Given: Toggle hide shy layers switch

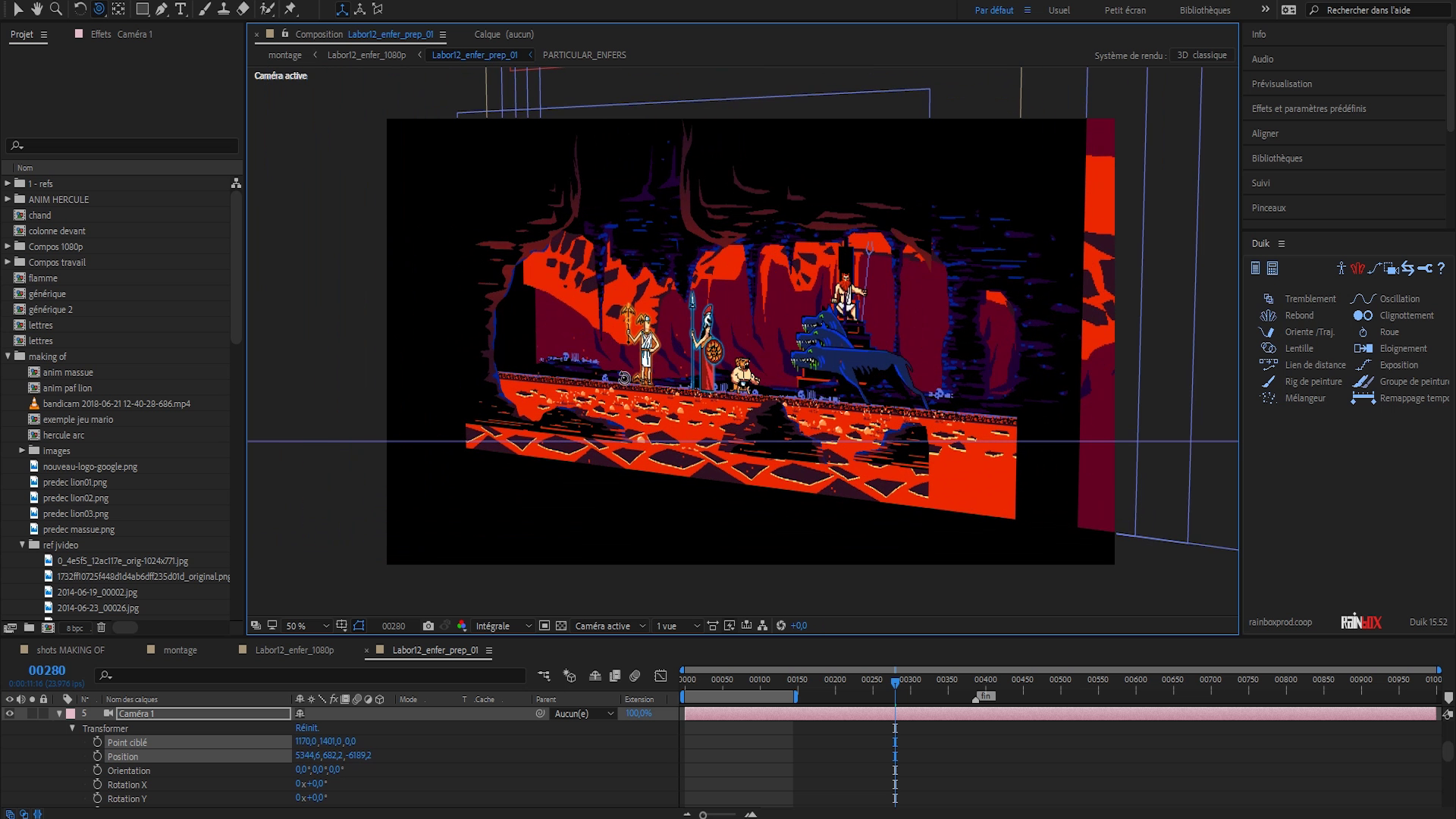Looking at the screenshot, I should point(595,676).
